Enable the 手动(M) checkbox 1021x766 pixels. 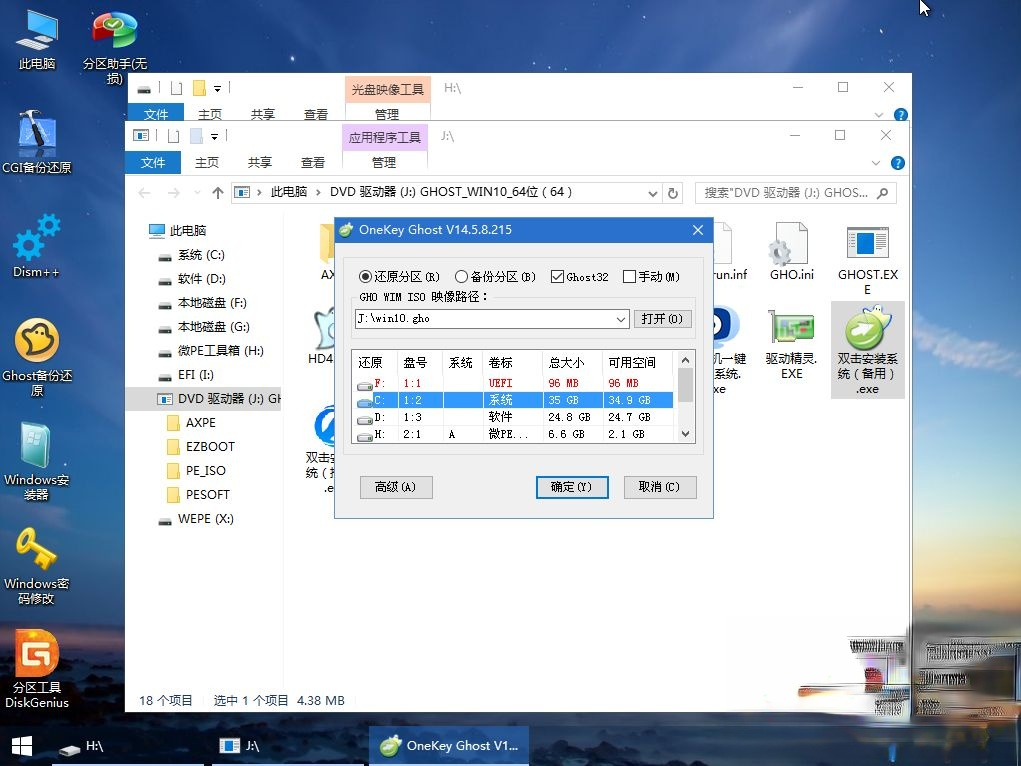pos(630,277)
